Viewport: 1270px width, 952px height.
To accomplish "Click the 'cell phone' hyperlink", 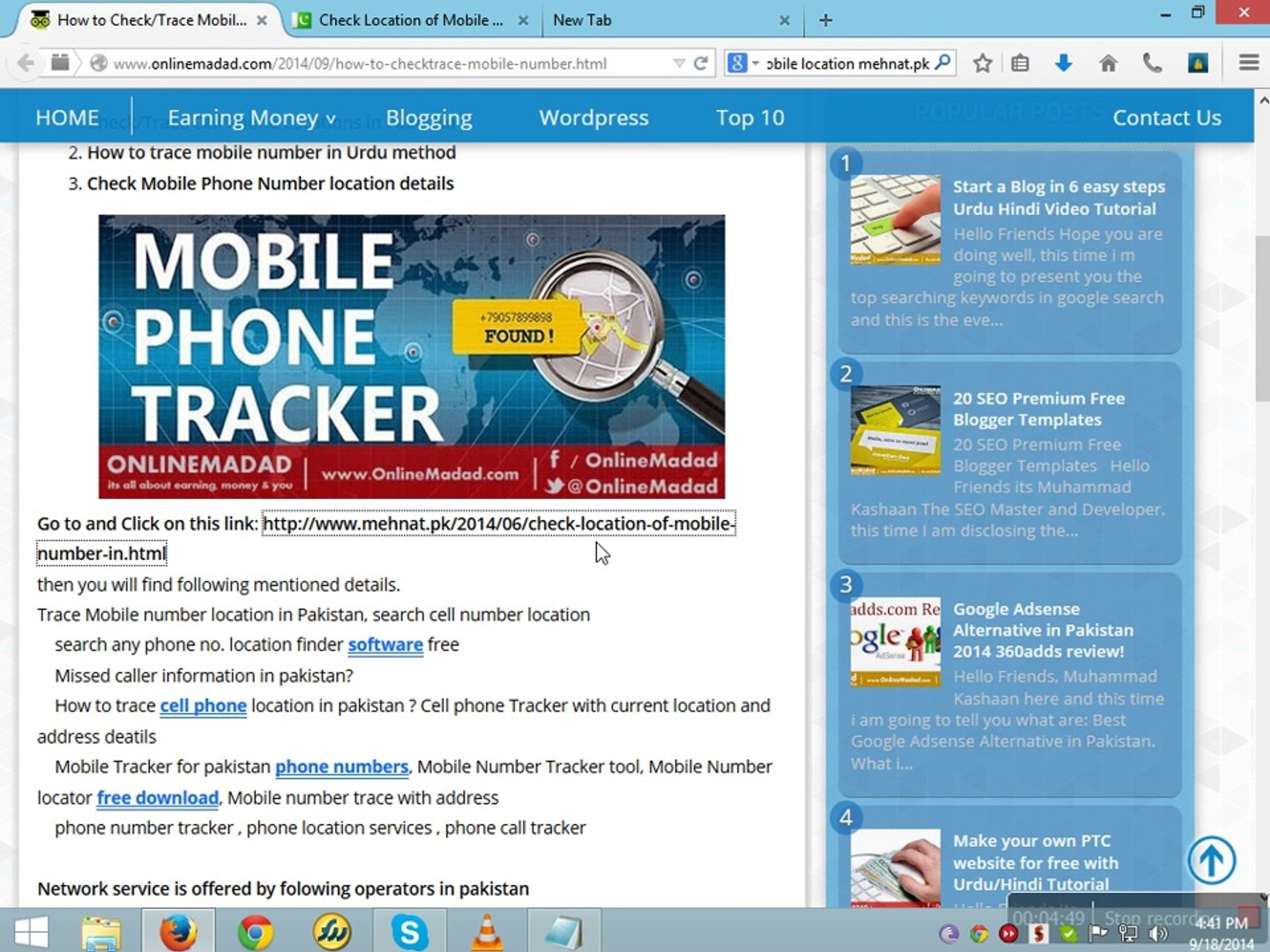I will pyautogui.click(x=203, y=705).
